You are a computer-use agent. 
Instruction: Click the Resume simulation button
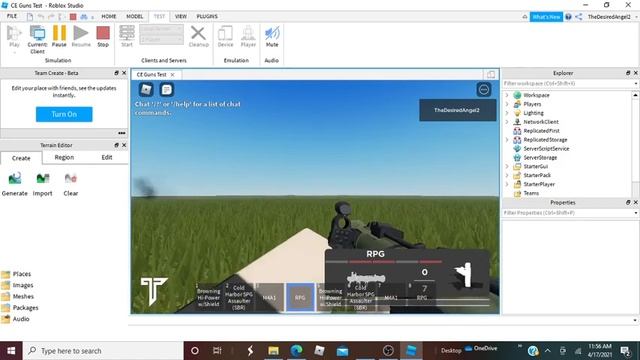[x=81, y=37]
